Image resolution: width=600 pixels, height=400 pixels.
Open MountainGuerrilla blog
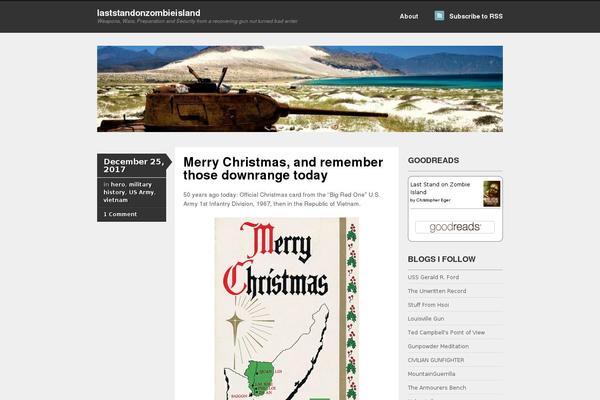(x=431, y=374)
